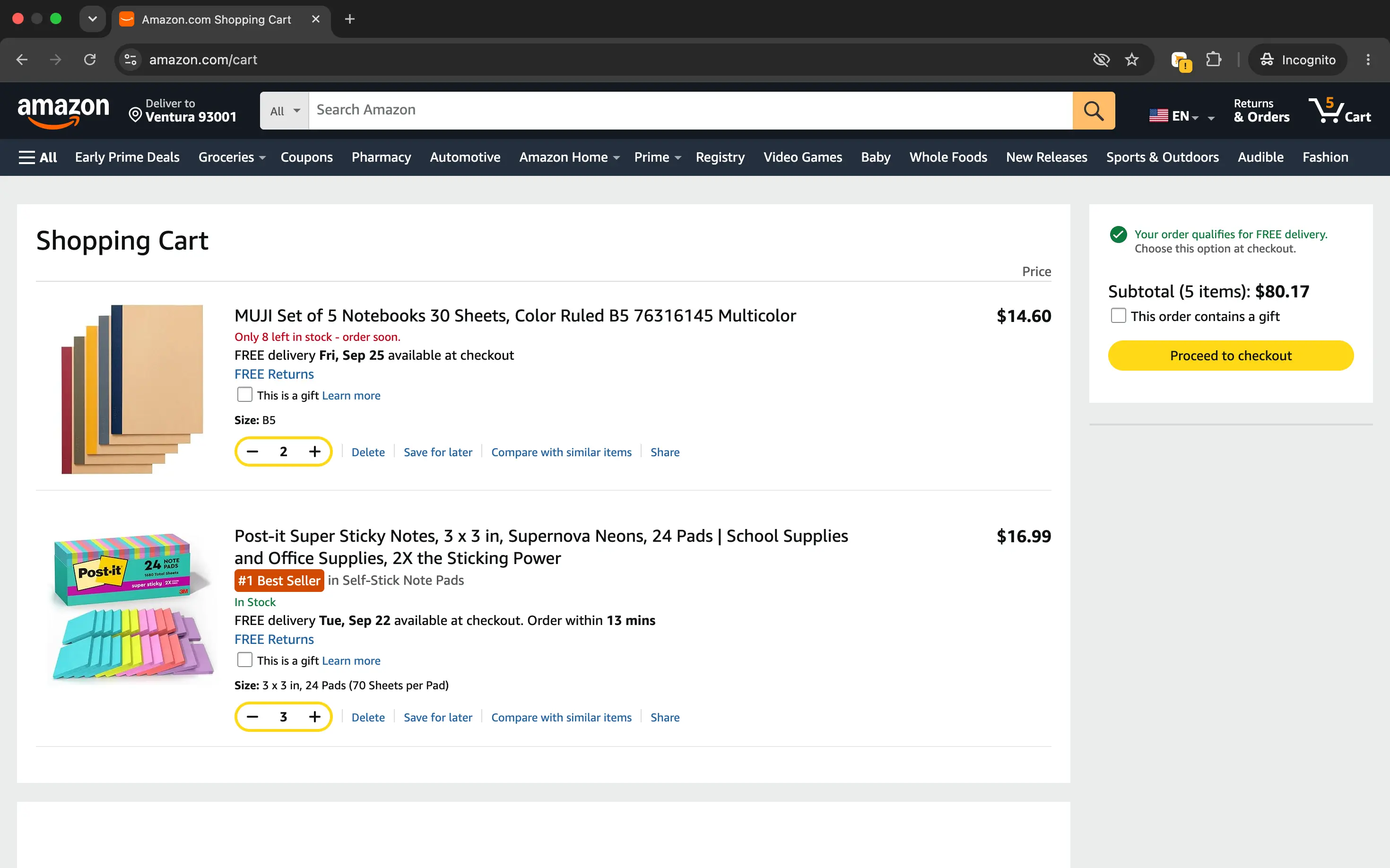This screenshot has height=868, width=1390.
Task: Compare MUJI notebooks with similar items
Action: (561, 452)
